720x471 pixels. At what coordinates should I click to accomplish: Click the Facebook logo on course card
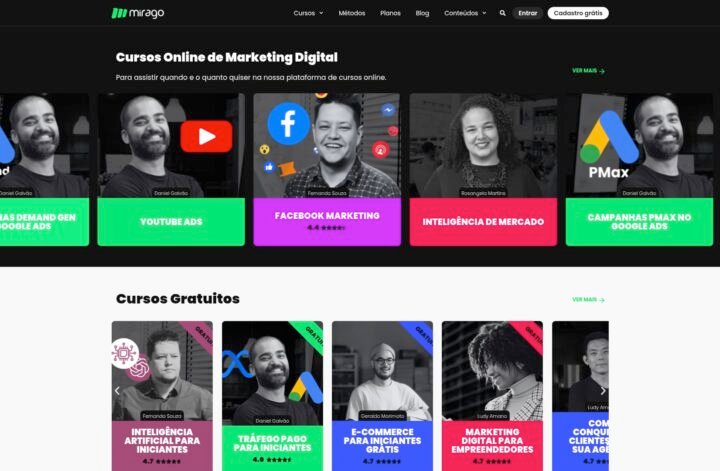click(x=289, y=123)
